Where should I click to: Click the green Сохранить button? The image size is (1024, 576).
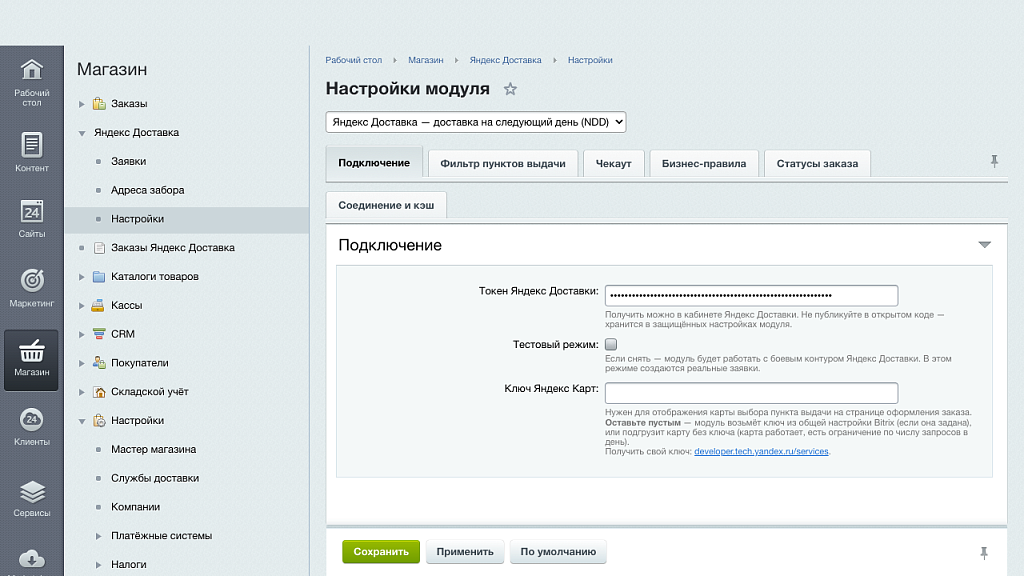point(381,552)
